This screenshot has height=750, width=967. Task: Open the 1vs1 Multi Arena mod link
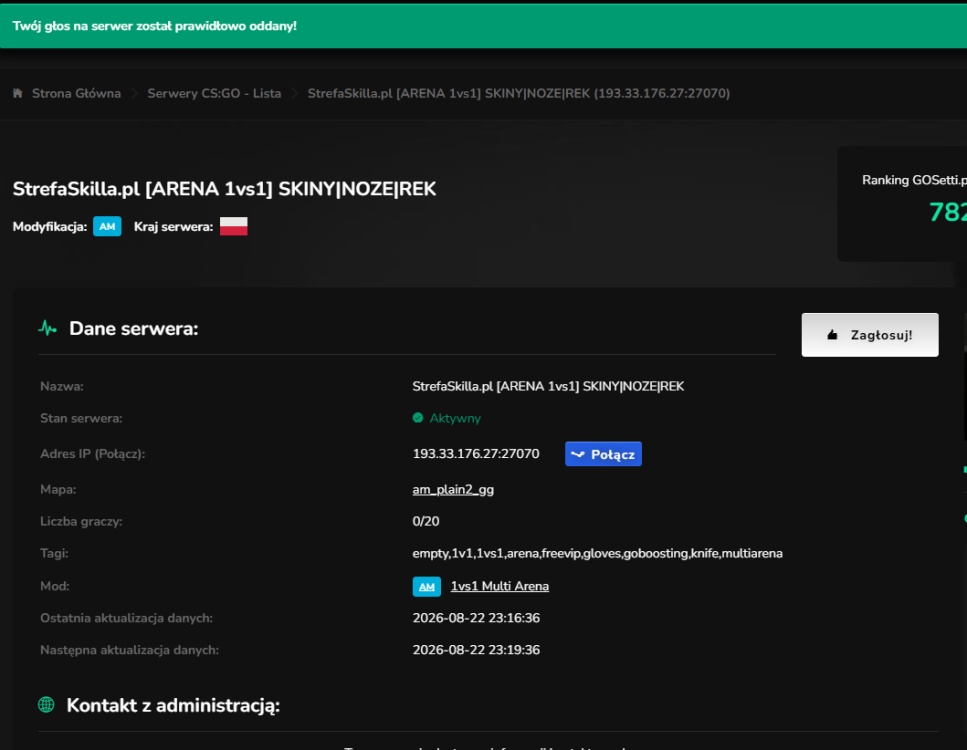click(500, 586)
